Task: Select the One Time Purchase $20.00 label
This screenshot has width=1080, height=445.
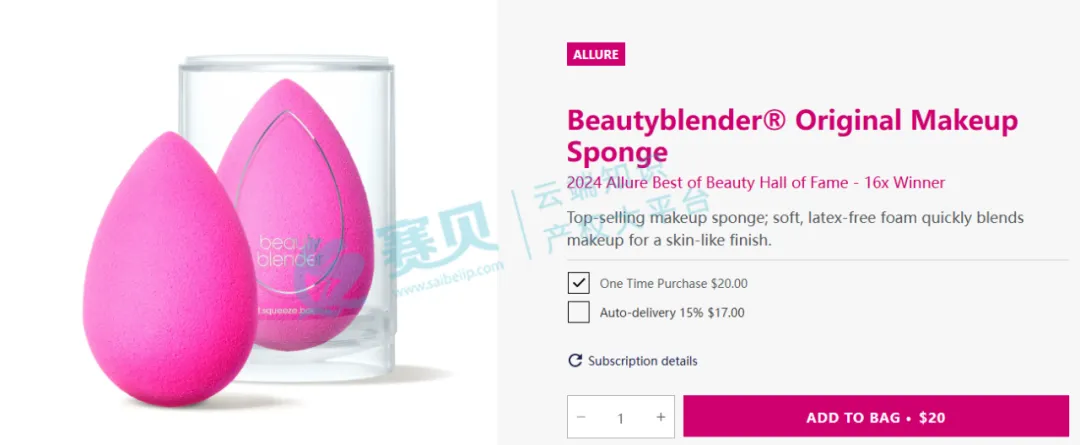Action: click(x=673, y=284)
